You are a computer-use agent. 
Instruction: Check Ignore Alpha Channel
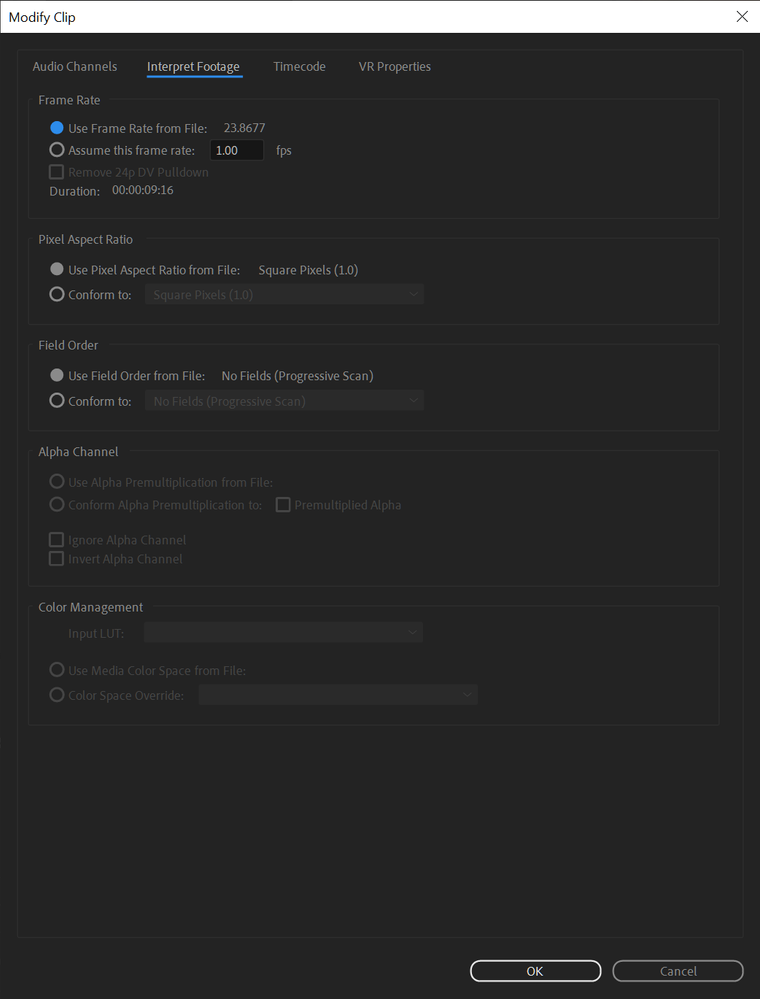[57, 540]
